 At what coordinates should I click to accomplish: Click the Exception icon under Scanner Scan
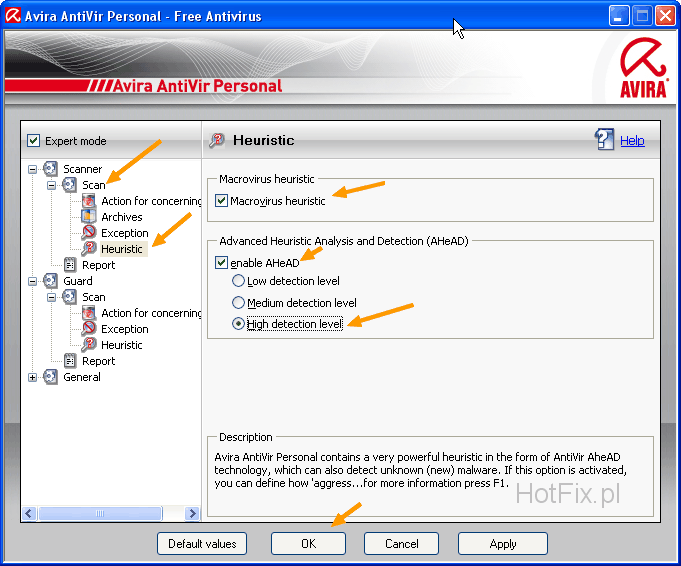click(x=89, y=233)
